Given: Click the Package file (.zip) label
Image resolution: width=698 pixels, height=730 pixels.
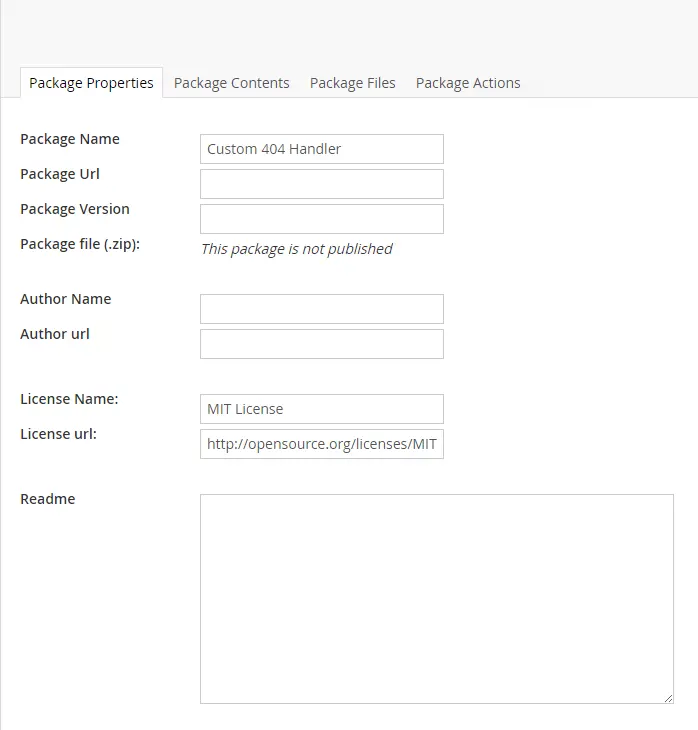Looking at the screenshot, I should coord(79,244).
